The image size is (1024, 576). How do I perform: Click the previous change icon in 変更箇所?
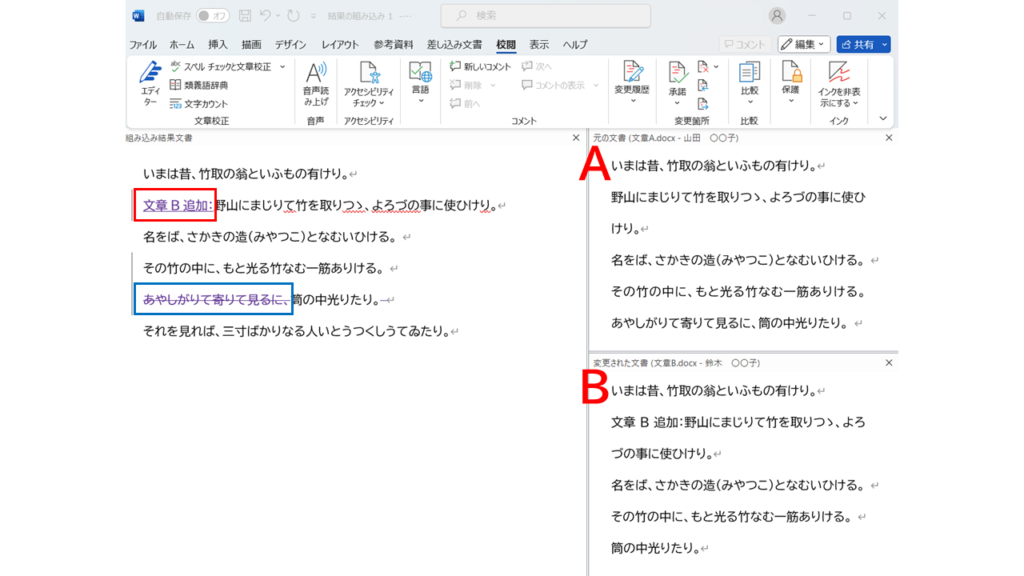click(703, 85)
